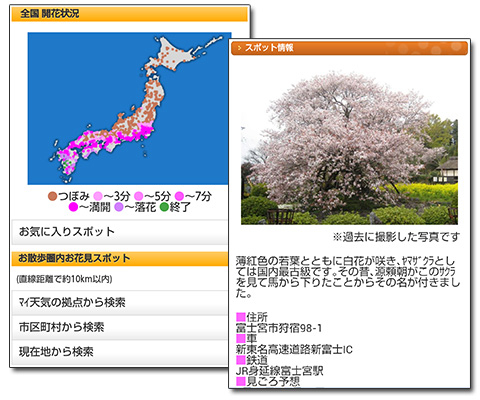Click the pink square beside 車
The height and width of the screenshot is (400, 480).
pos(241,338)
